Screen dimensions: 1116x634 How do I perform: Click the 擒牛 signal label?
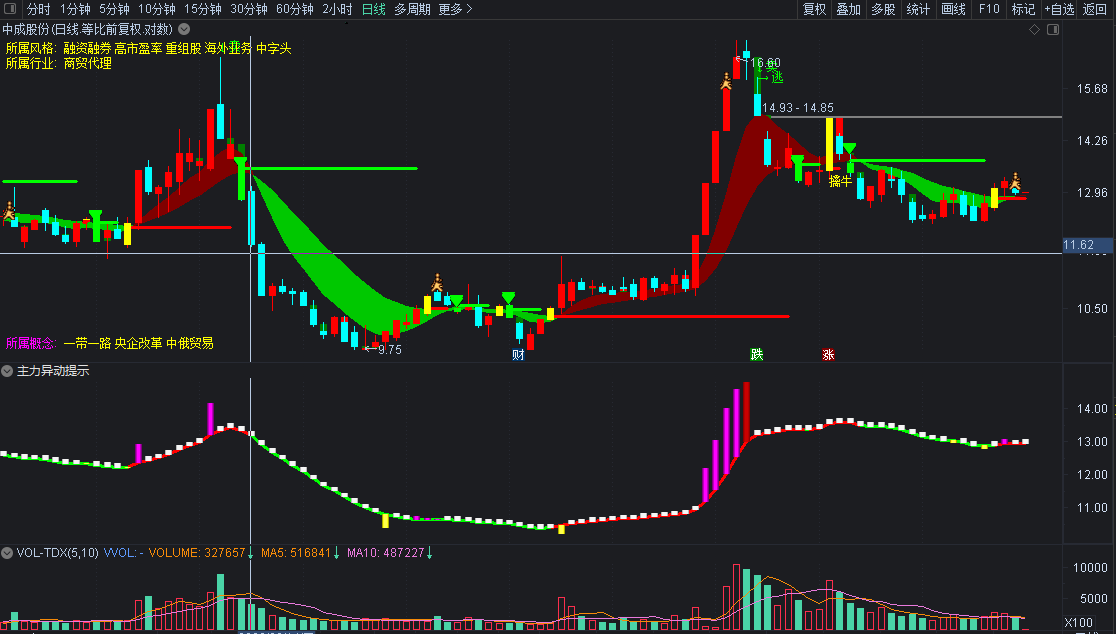point(841,181)
